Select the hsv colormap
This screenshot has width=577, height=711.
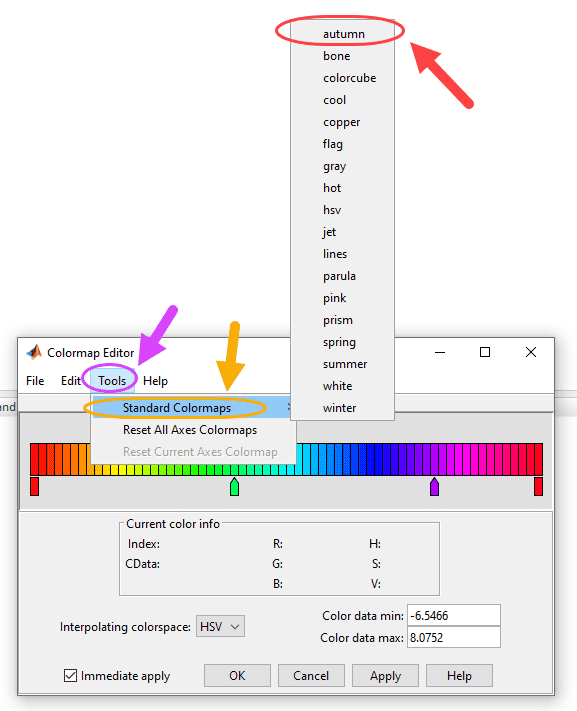(342, 210)
